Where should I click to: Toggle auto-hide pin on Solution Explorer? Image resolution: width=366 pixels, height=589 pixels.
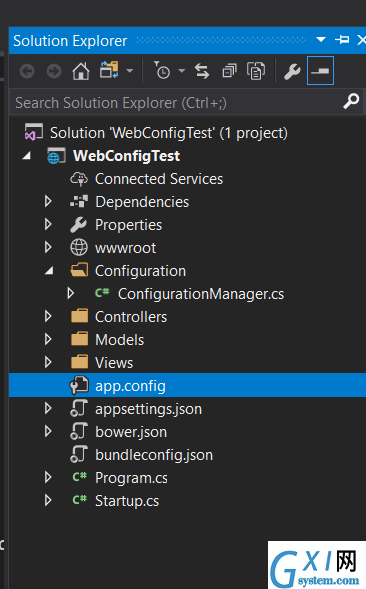pos(342,39)
